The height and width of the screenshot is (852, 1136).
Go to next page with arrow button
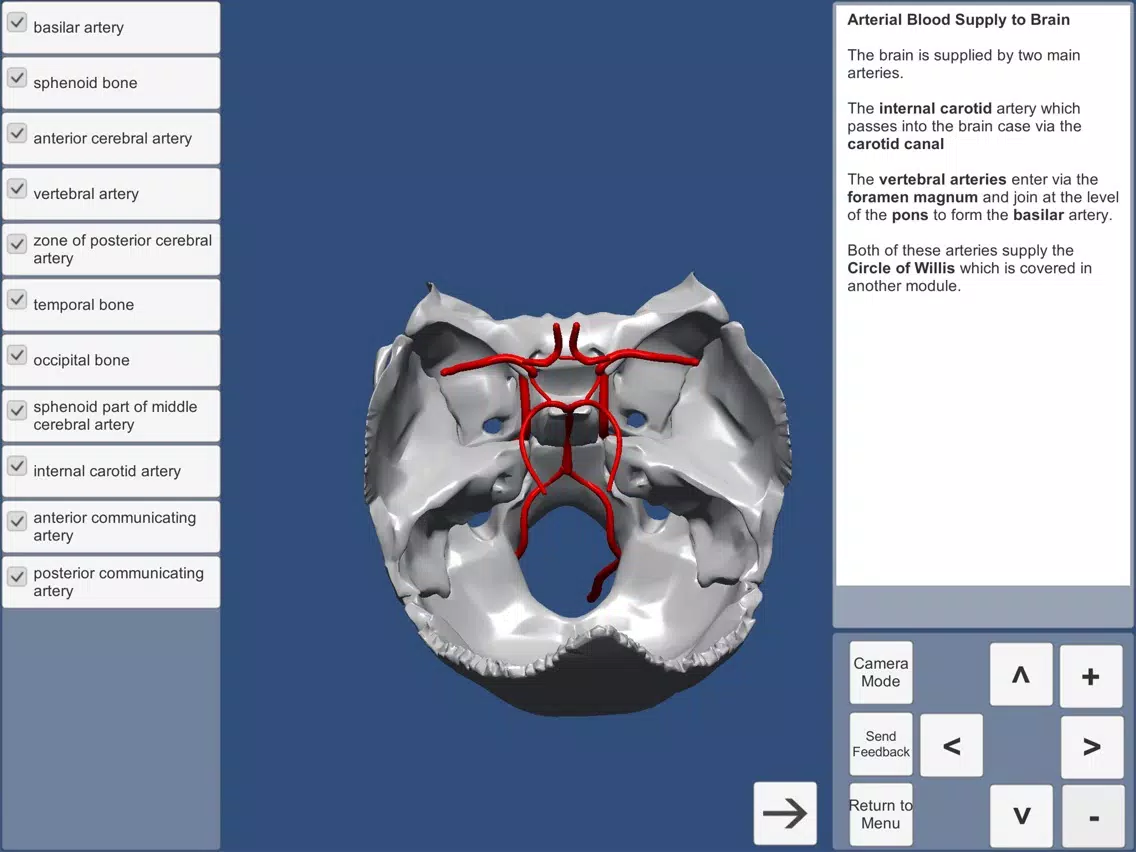tap(785, 813)
